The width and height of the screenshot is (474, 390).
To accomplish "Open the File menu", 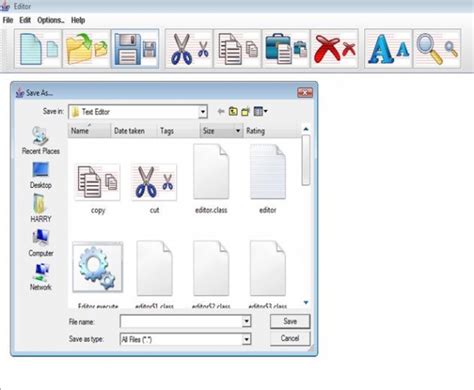I will [x=8, y=20].
